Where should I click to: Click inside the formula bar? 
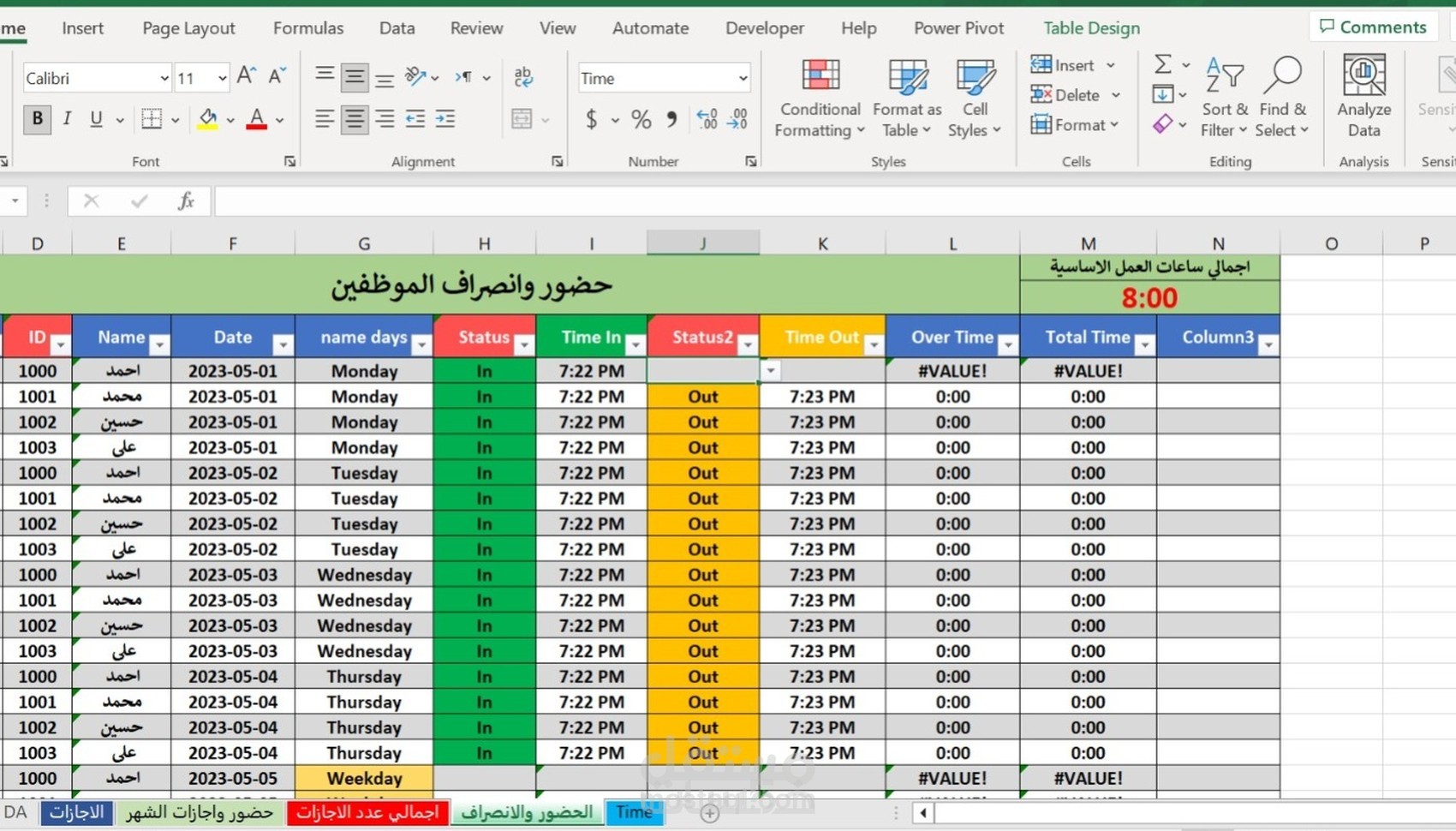click(x=835, y=201)
